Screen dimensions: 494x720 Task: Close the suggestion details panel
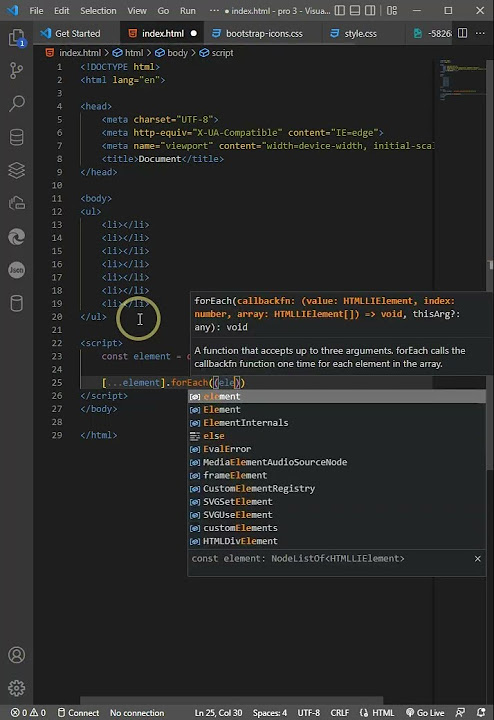coord(477,558)
